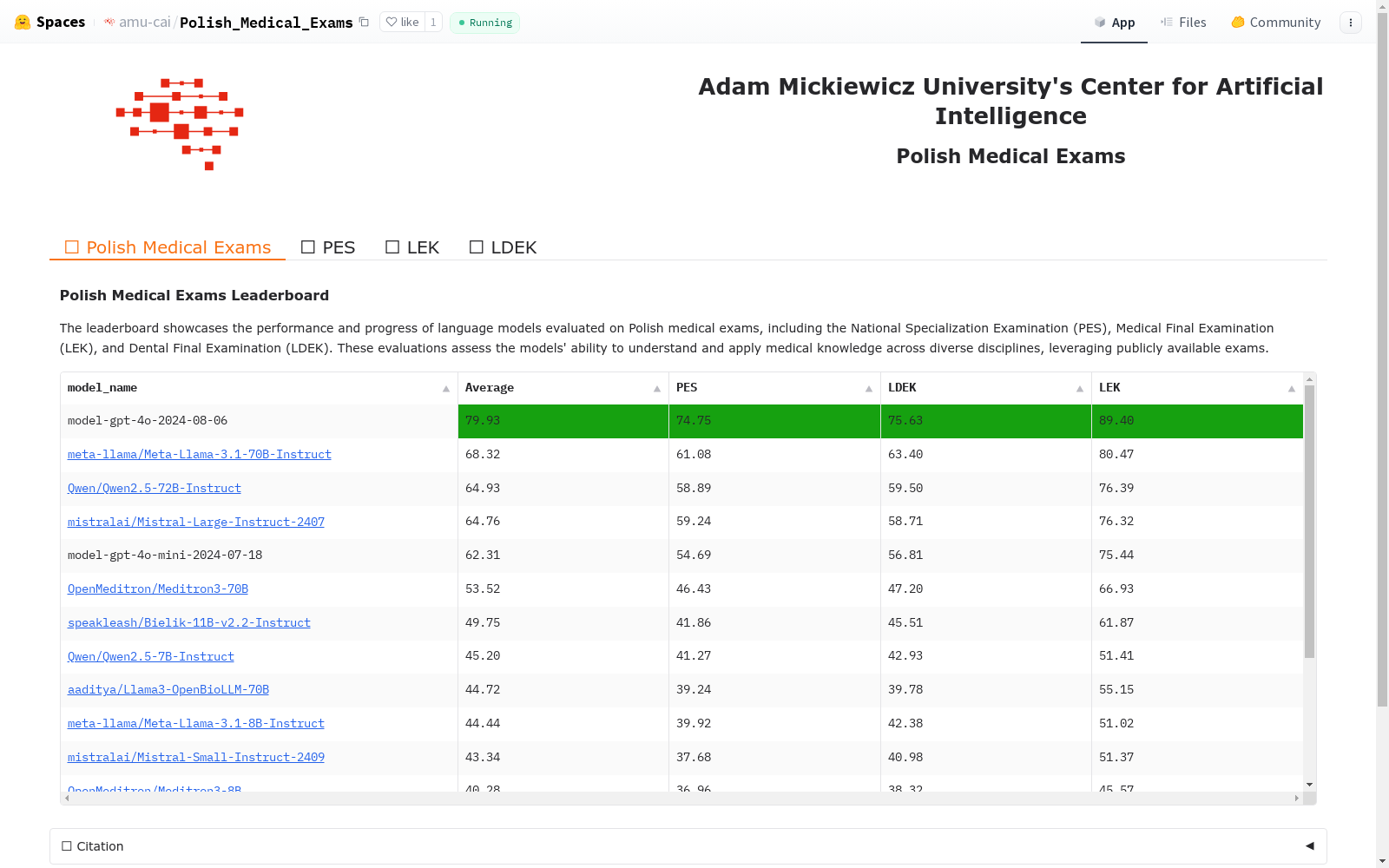Viewport: 1389px width, 868px height.
Task: Select the Average value 53.52
Action: tap(563, 589)
